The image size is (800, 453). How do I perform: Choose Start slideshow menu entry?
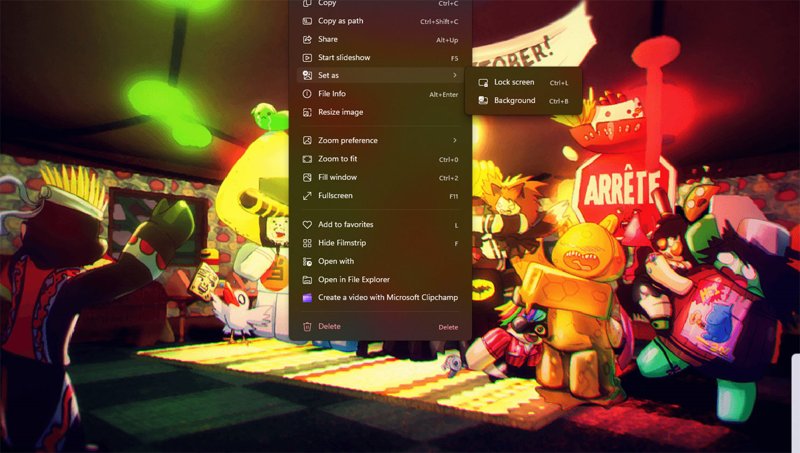(381, 58)
